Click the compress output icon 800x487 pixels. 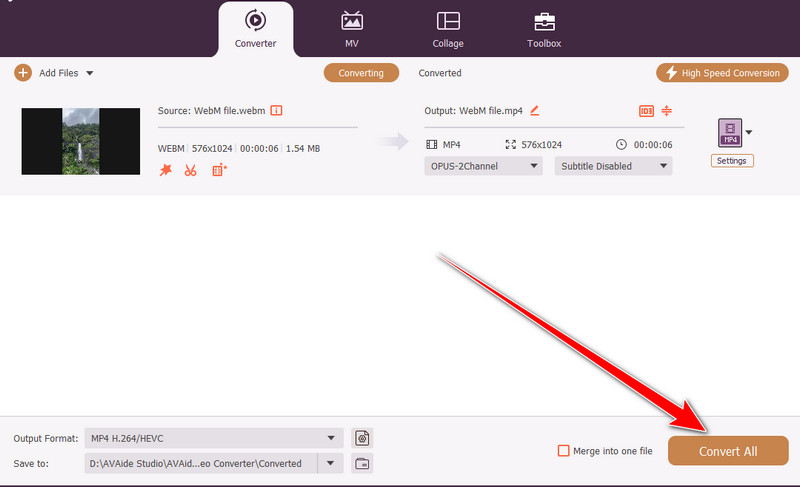667,110
